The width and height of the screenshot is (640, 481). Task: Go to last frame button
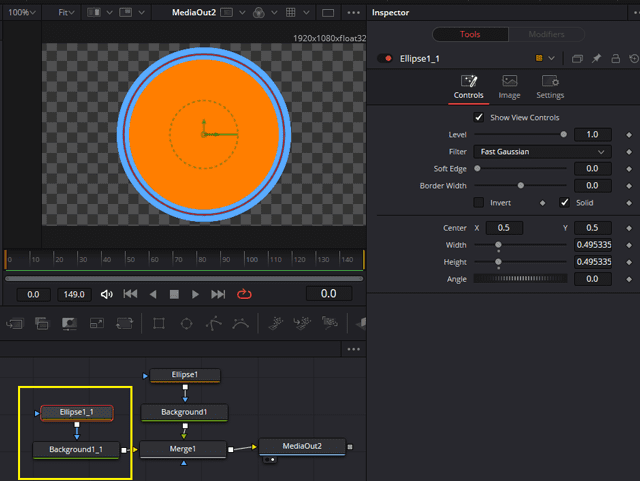point(218,294)
